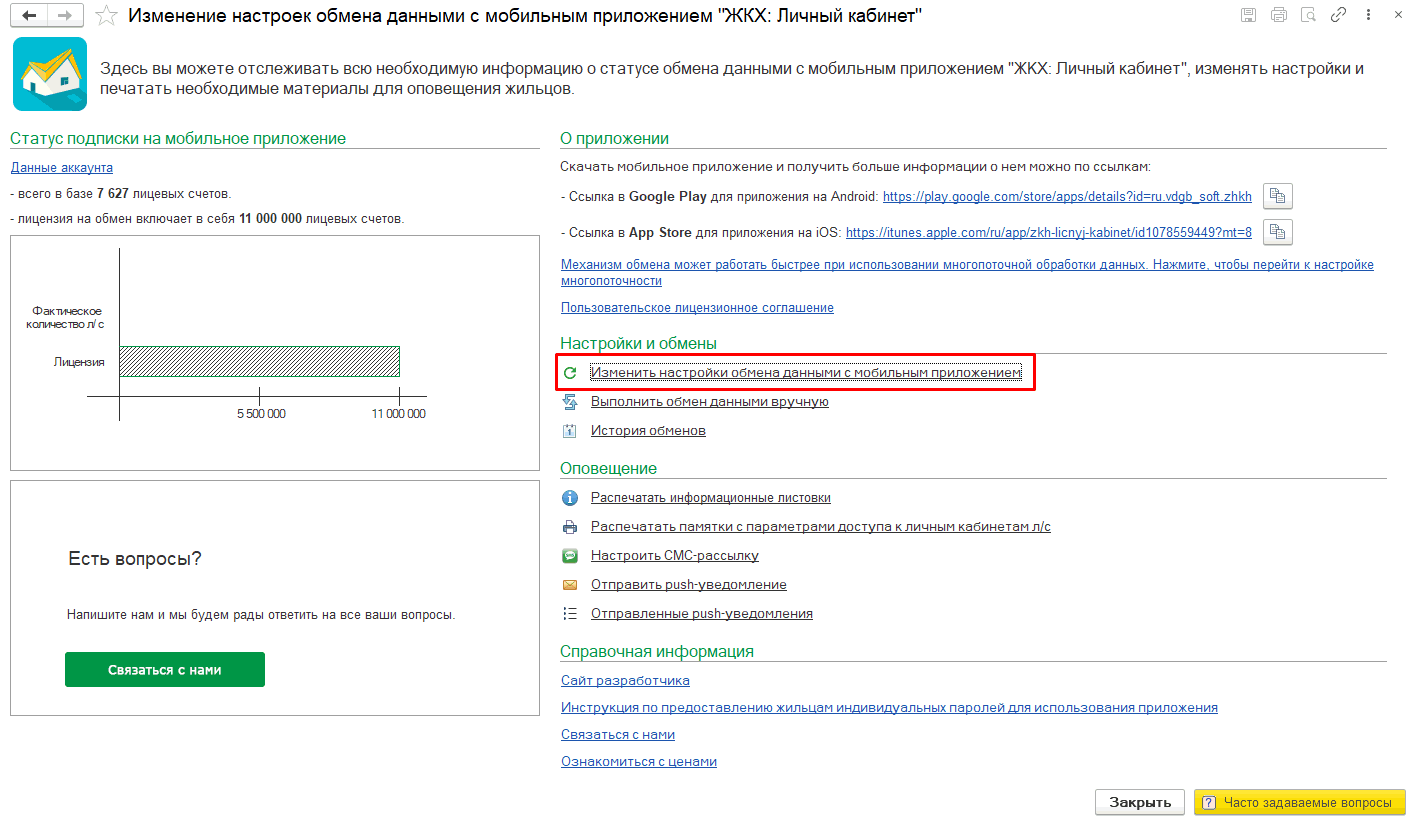
Task: Open the 'Сайт разработчика' link
Action: 625,681
